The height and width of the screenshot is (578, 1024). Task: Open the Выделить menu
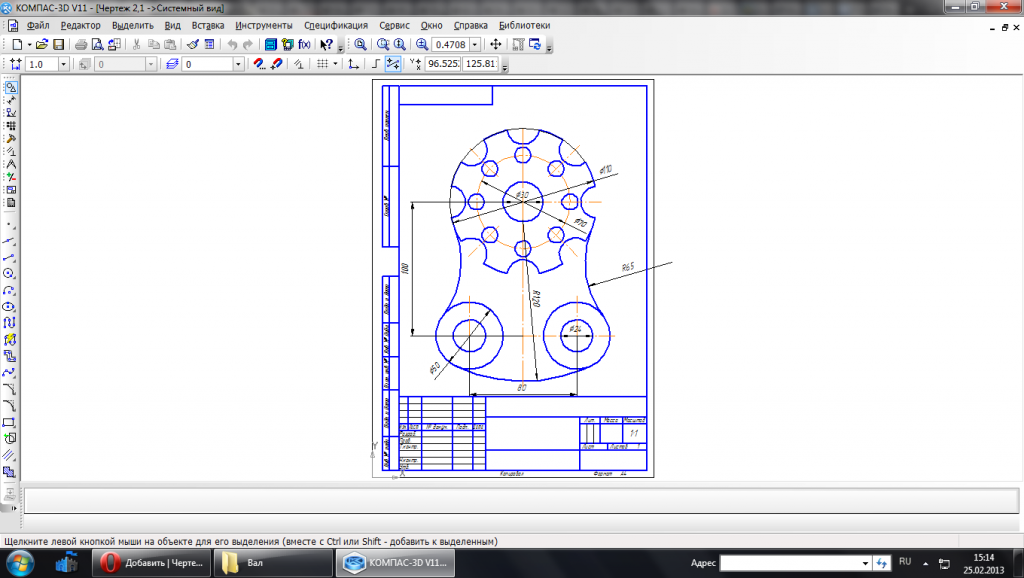point(133,25)
